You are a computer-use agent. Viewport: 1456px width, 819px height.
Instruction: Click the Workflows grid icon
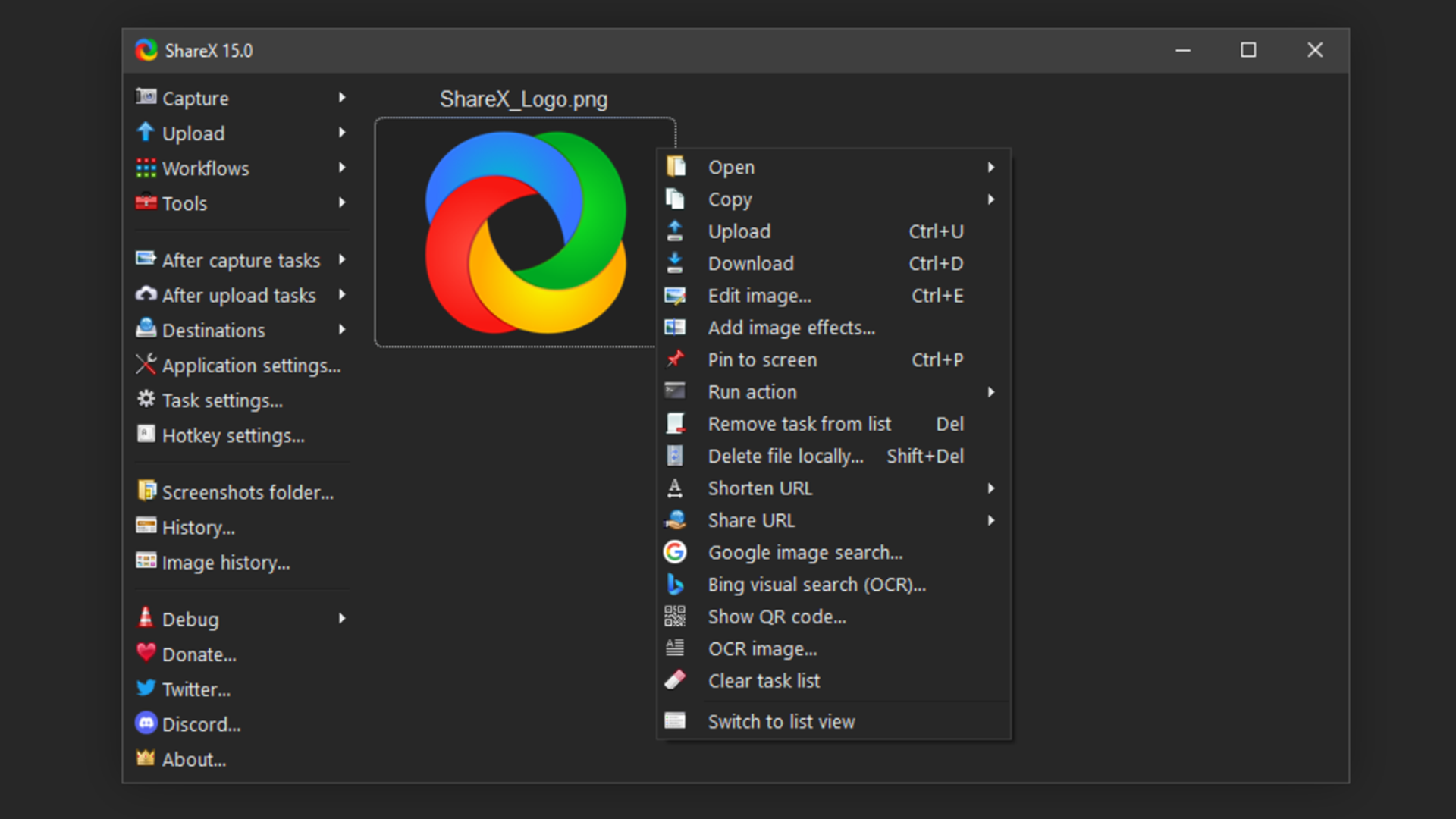coord(146,168)
